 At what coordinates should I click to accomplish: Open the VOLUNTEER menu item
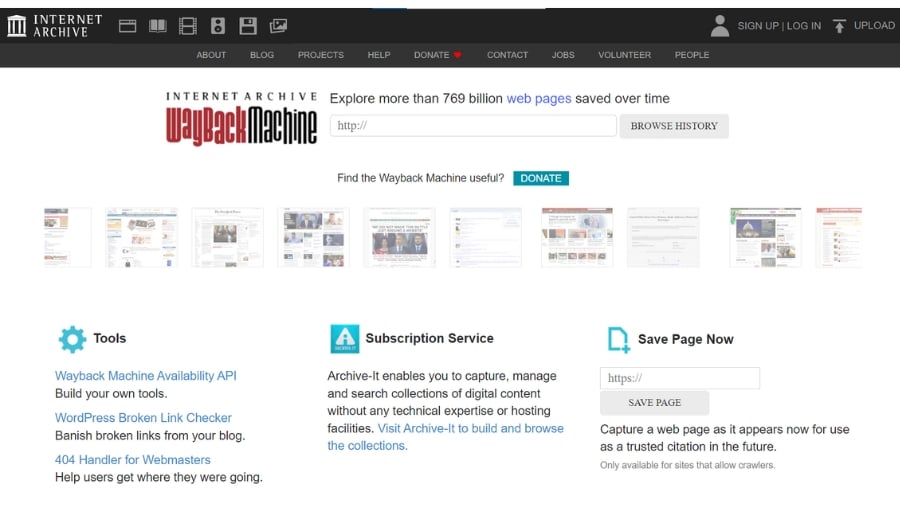click(x=624, y=55)
